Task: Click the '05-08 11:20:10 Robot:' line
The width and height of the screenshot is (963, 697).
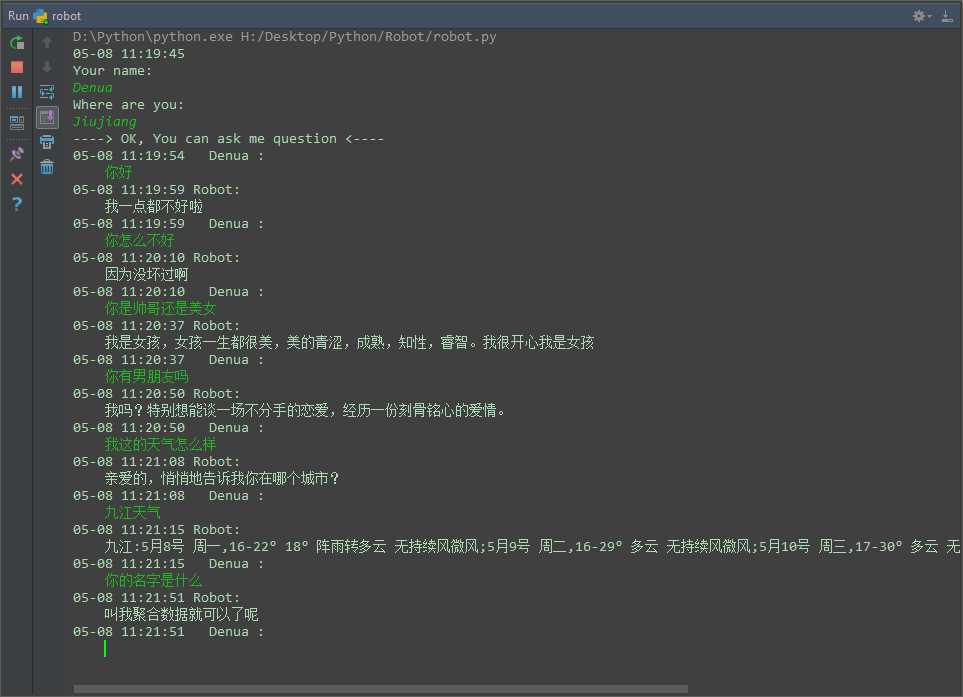Action: point(156,257)
